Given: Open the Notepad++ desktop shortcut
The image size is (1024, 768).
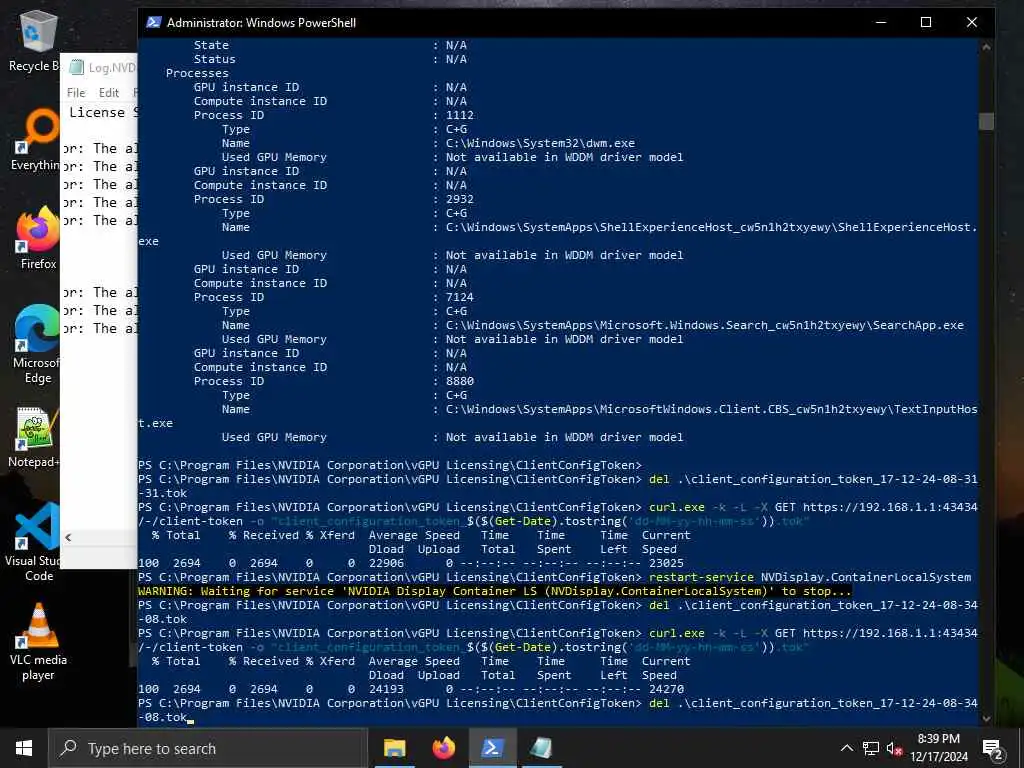Looking at the screenshot, I should 36,436.
